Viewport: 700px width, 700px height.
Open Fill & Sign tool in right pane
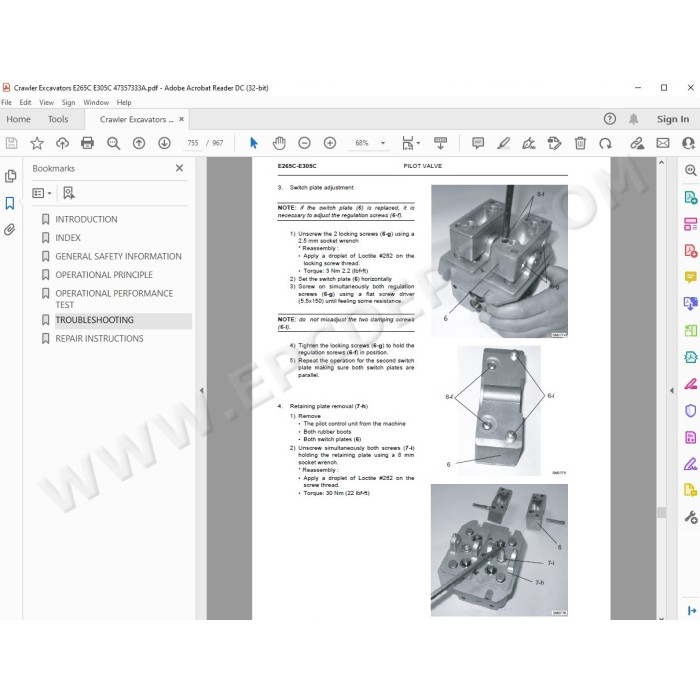click(x=690, y=463)
